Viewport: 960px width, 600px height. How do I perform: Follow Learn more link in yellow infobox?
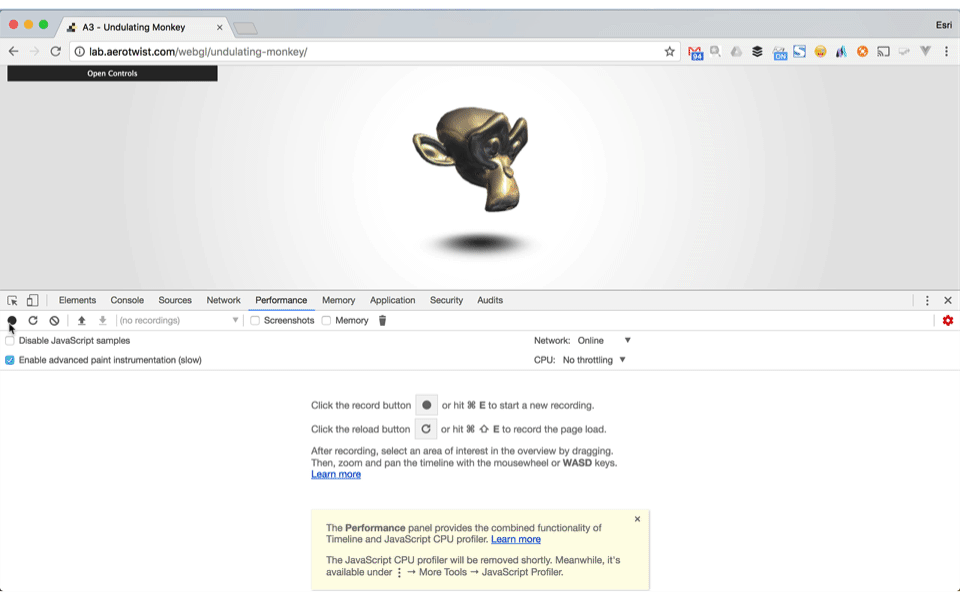(x=516, y=539)
